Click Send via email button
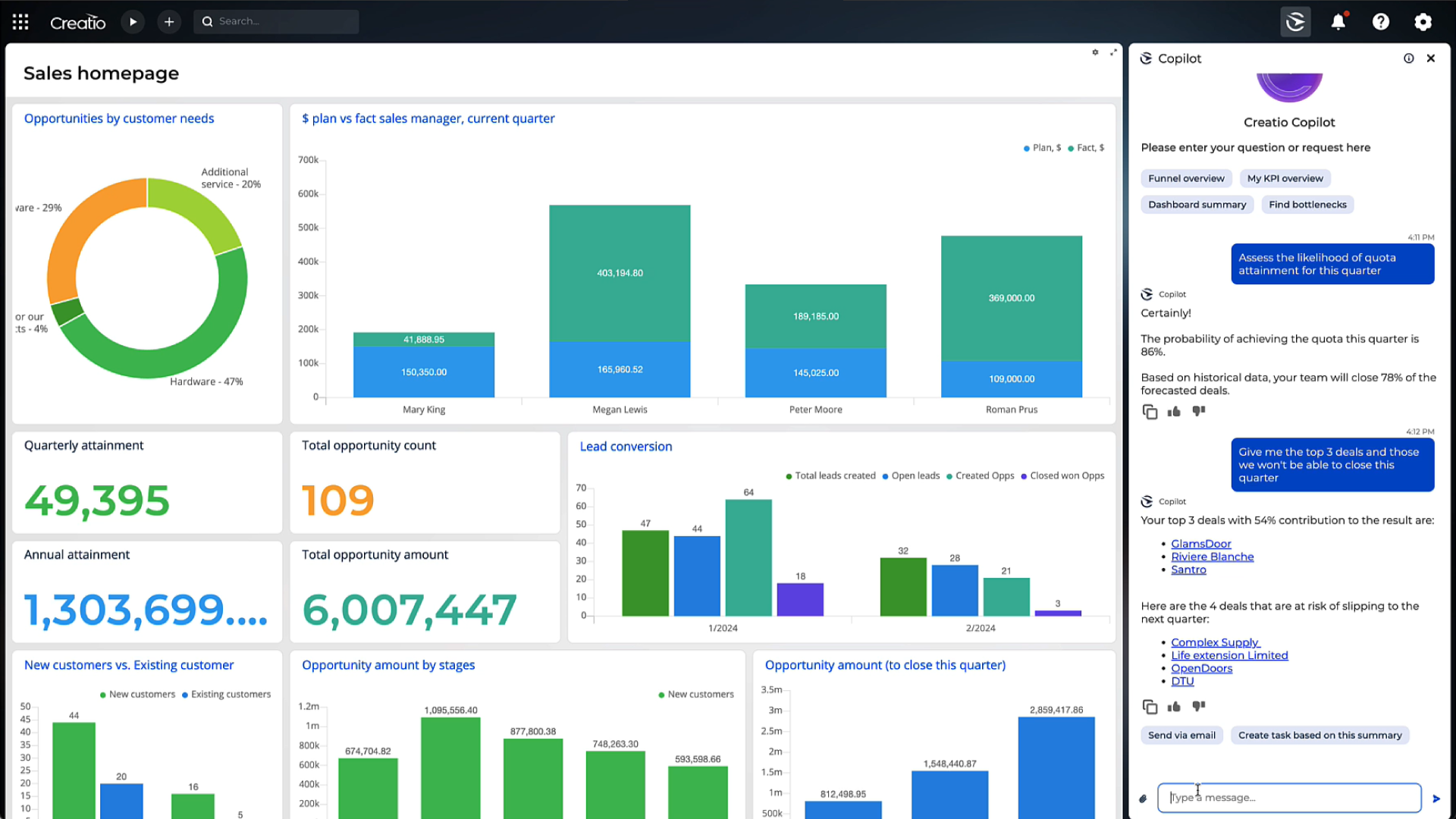The image size is (1456, 819). click(x=1182, y=735)
